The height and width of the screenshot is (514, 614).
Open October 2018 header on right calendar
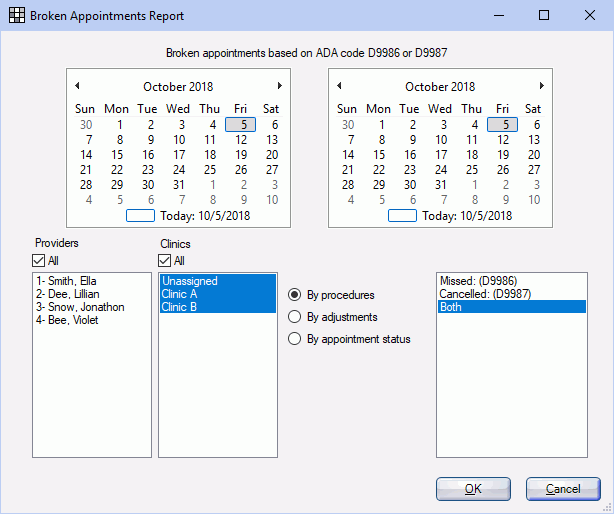pos(441,87)
